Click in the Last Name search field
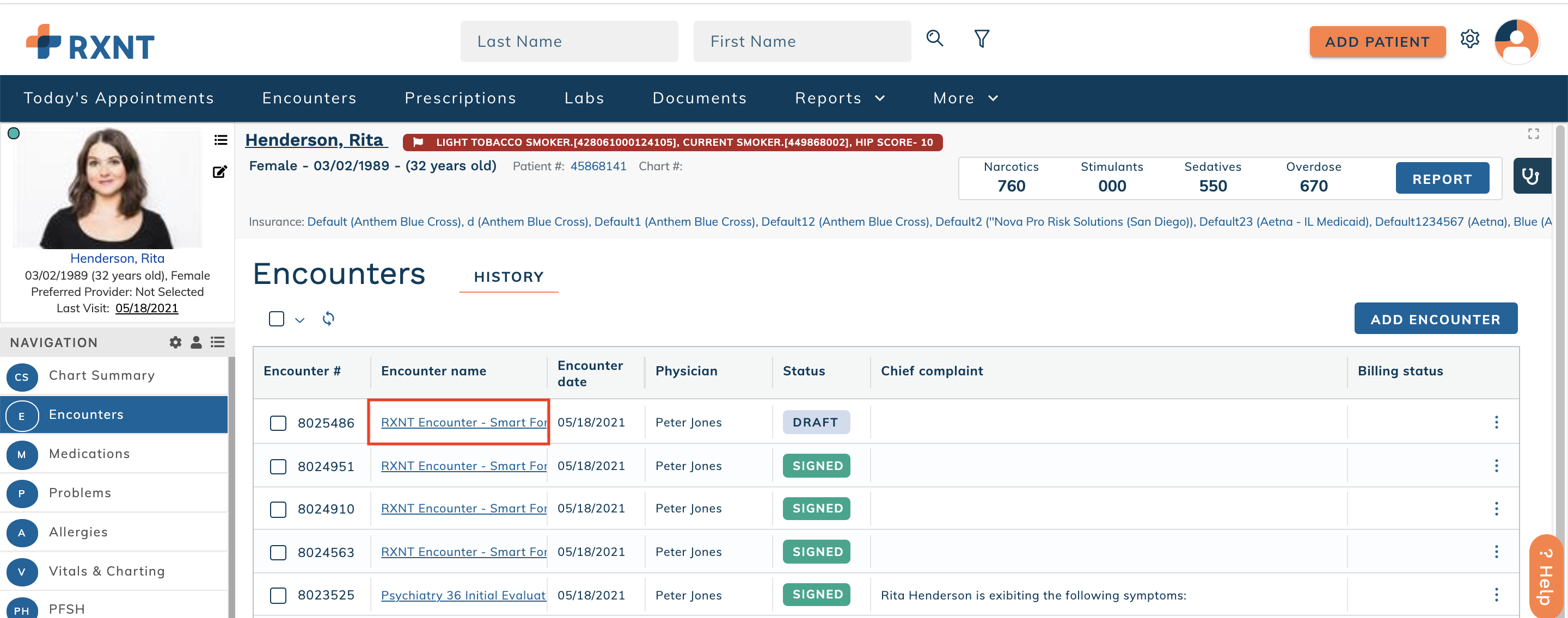The width and height of the screenshot is (1568, 618). coord(568,41)
